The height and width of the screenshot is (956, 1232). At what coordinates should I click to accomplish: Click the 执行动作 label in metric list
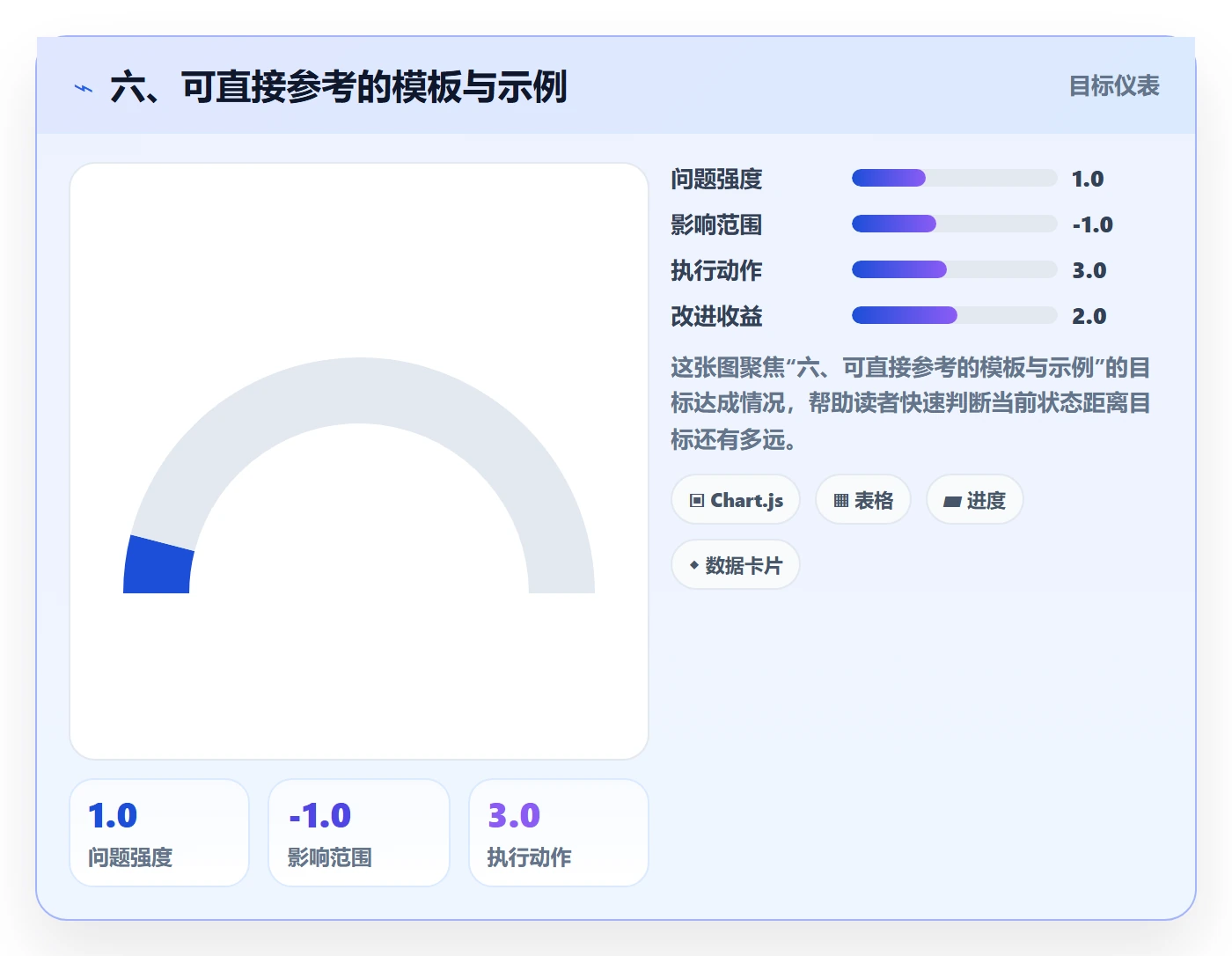coord(716,270)
